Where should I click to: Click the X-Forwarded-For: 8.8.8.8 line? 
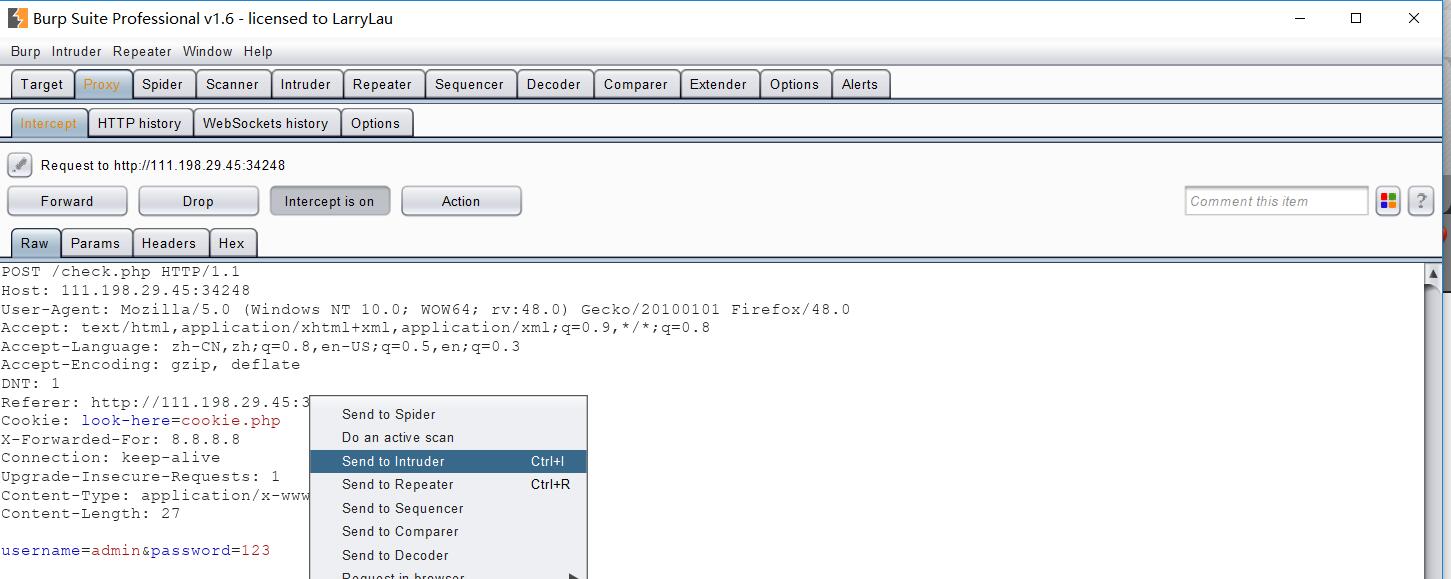tap(121, 440)
